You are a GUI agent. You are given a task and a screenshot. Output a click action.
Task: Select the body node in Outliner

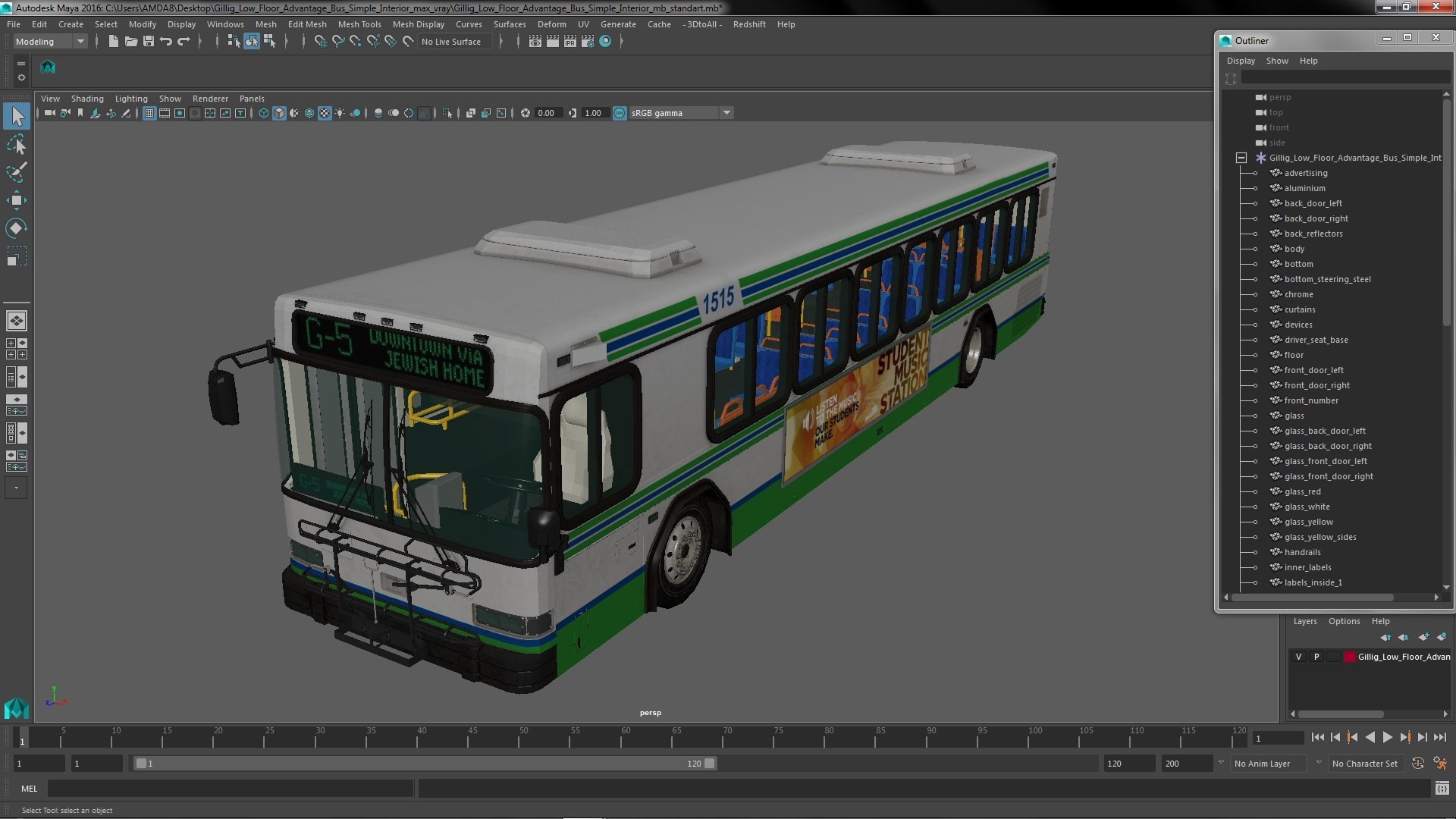[x=1294, y=249]
